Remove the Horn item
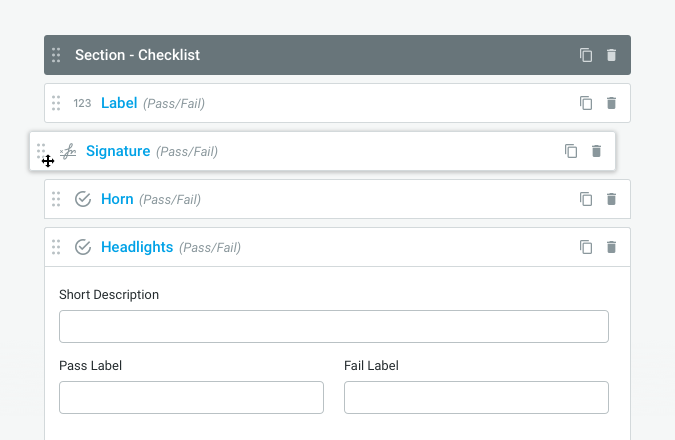Screen dimensions: 675x440 tap(612, 199)
